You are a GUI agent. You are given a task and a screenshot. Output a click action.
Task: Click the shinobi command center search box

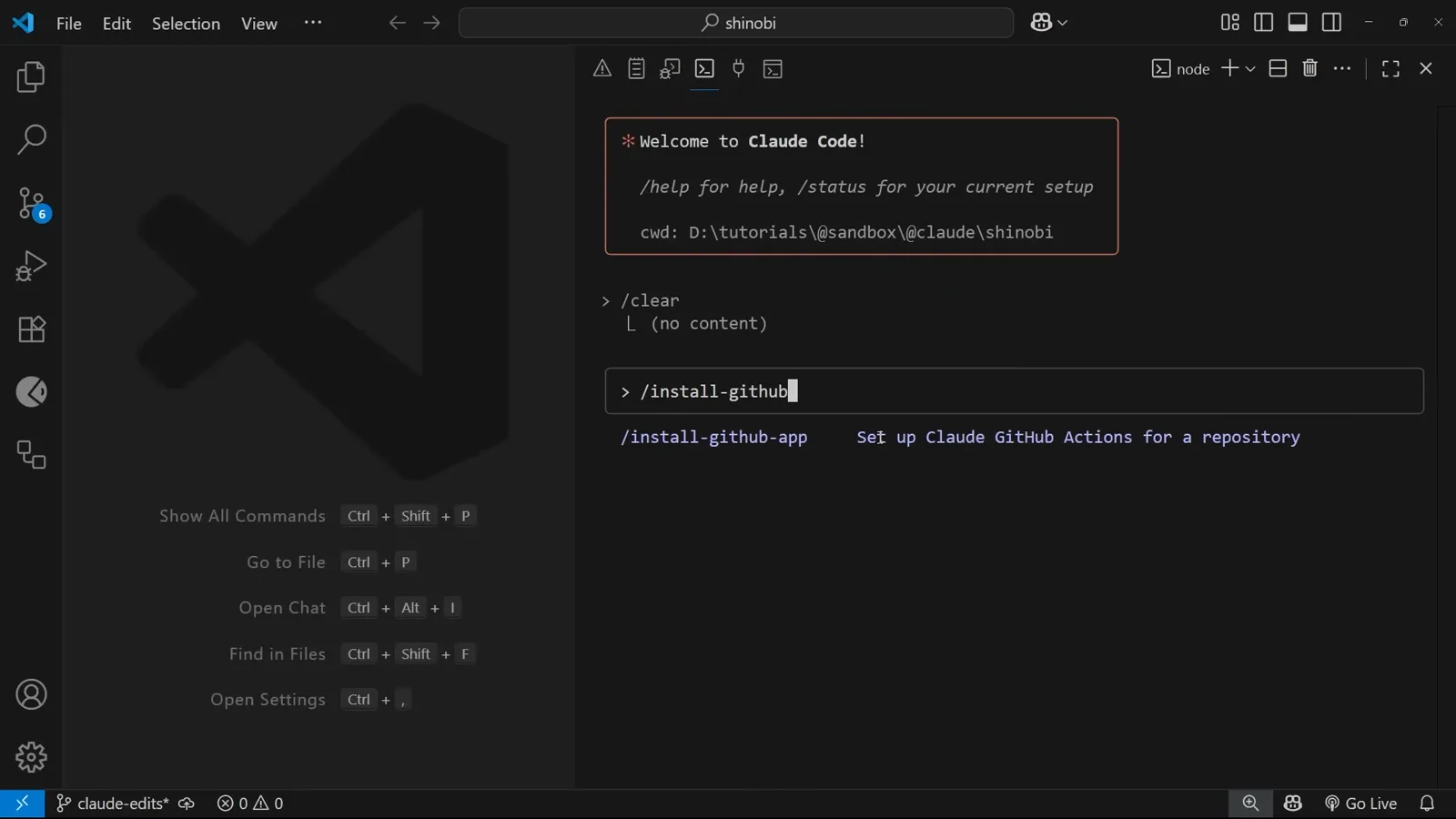(736, 23)
